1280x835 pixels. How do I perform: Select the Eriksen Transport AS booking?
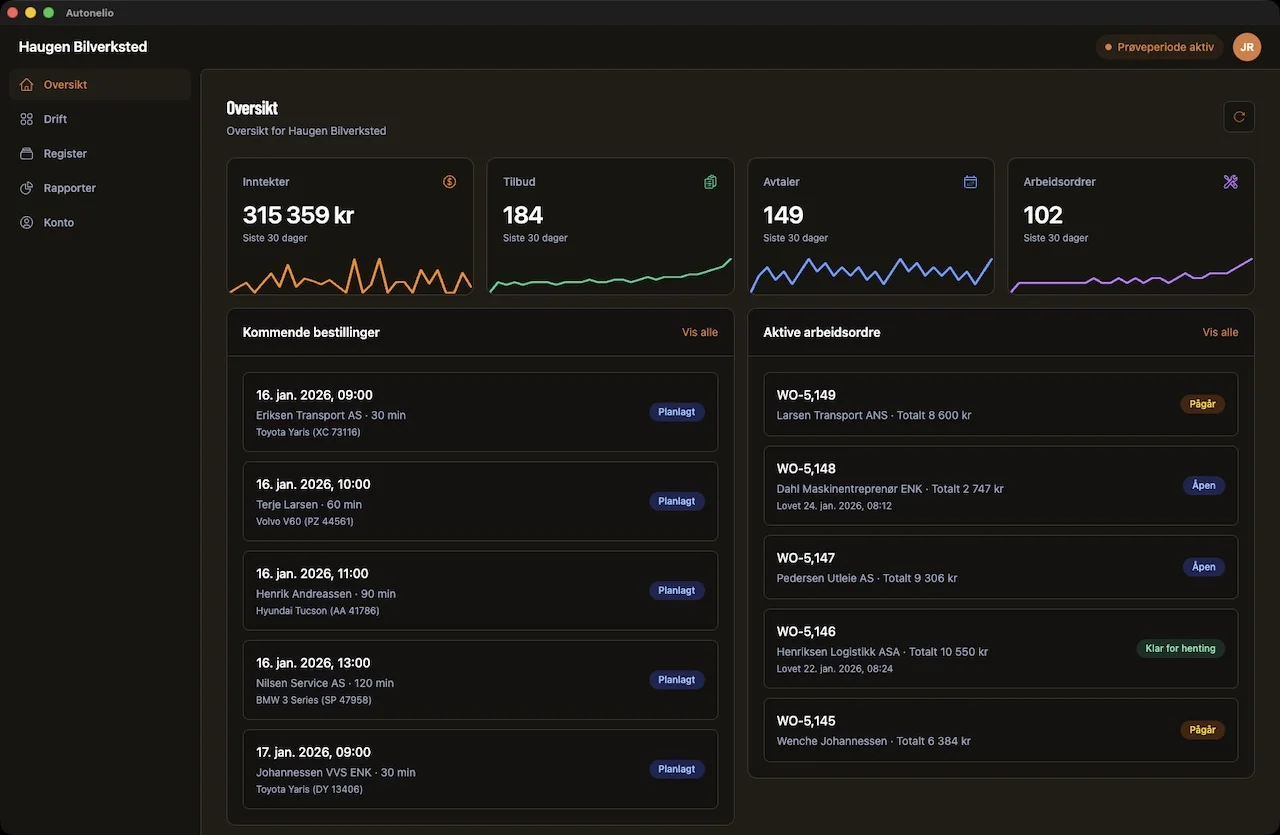[480, 411]
